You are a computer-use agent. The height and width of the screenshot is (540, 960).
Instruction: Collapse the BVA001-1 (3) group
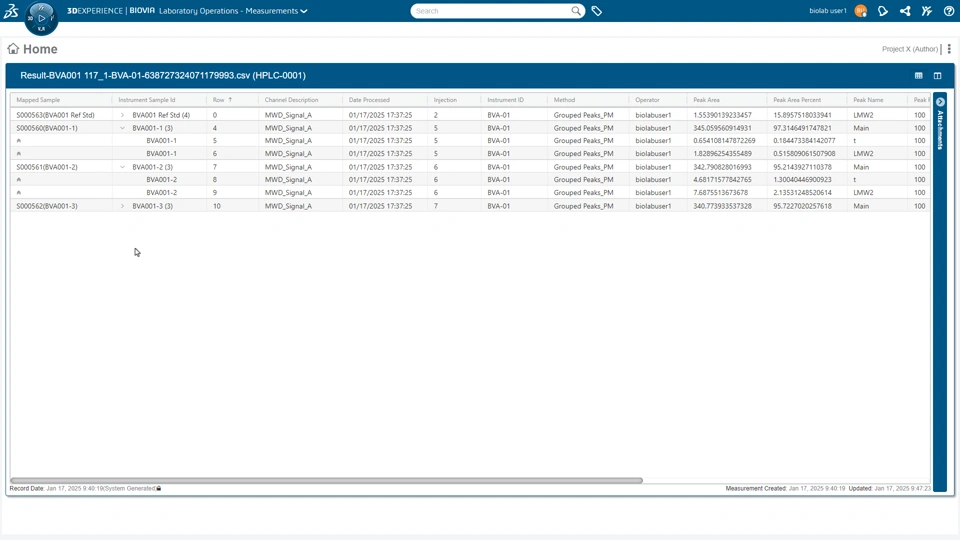[x=122, y=128]
